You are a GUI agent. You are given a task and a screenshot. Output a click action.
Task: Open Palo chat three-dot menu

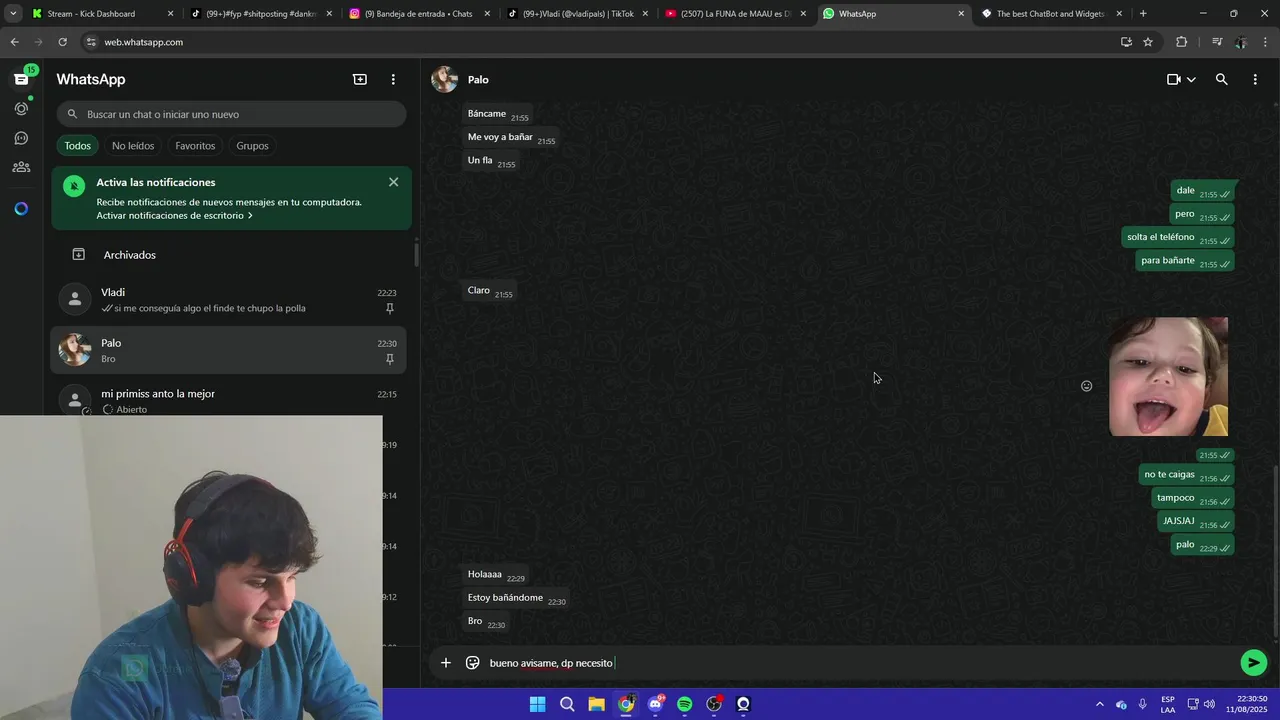click(x=1255, y=79)
